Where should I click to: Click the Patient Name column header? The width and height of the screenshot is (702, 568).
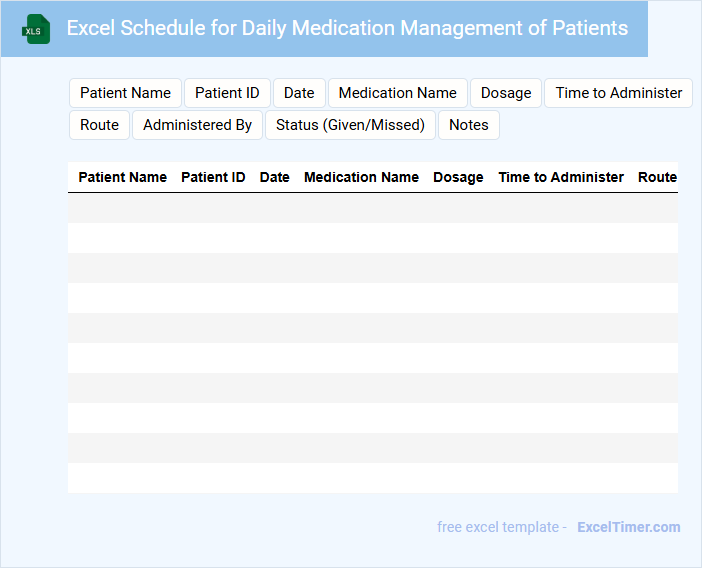click(x=122, y=177)
